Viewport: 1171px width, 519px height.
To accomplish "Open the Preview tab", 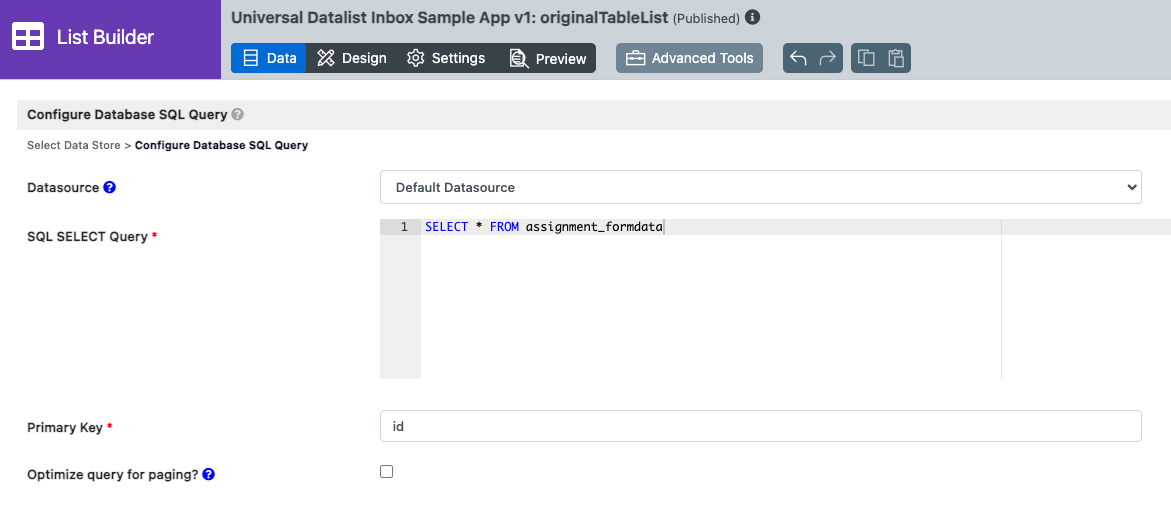I will 548,58.
